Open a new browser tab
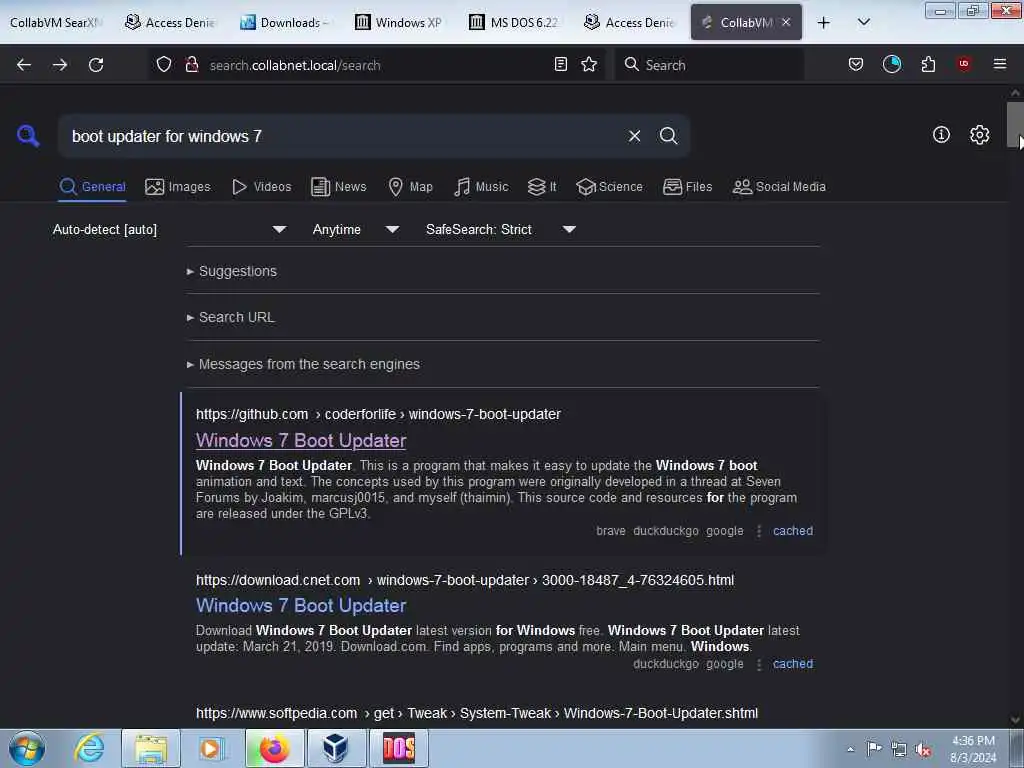The width and height of the screenshot is (1024, 768). coord(824,23)
